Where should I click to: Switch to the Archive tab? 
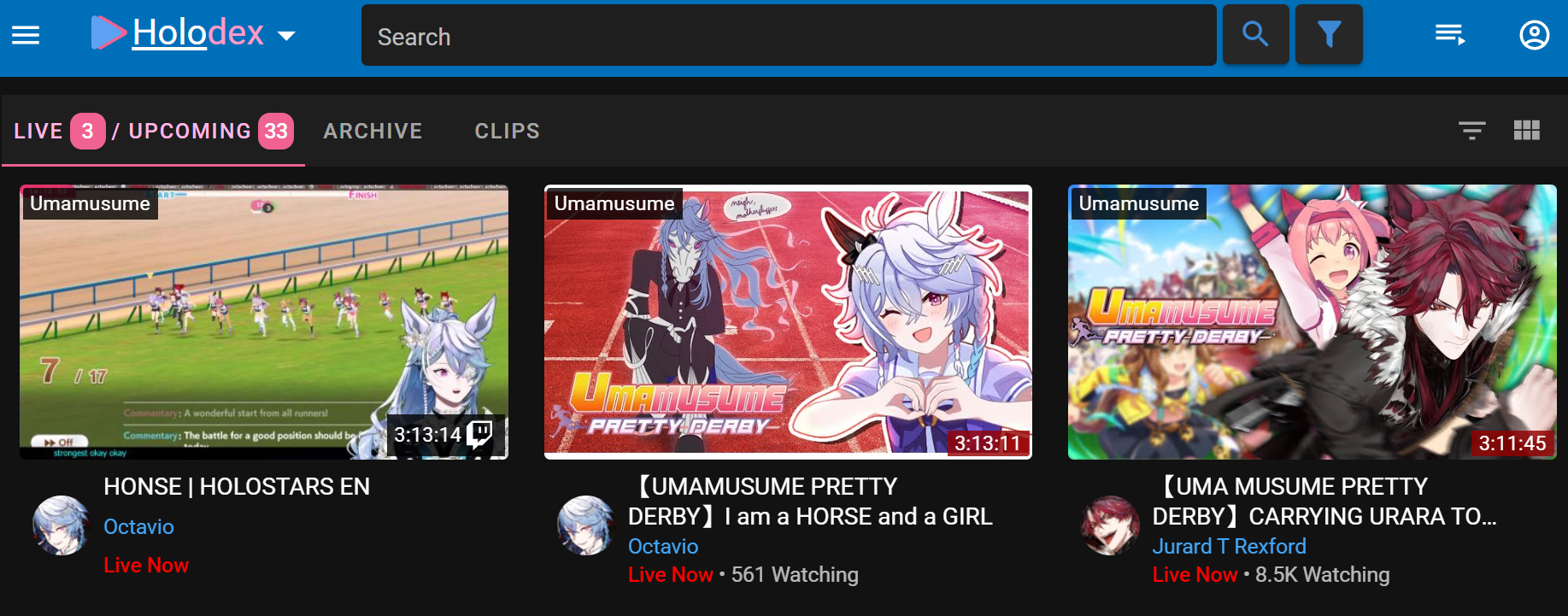click(x=373, y=131)
